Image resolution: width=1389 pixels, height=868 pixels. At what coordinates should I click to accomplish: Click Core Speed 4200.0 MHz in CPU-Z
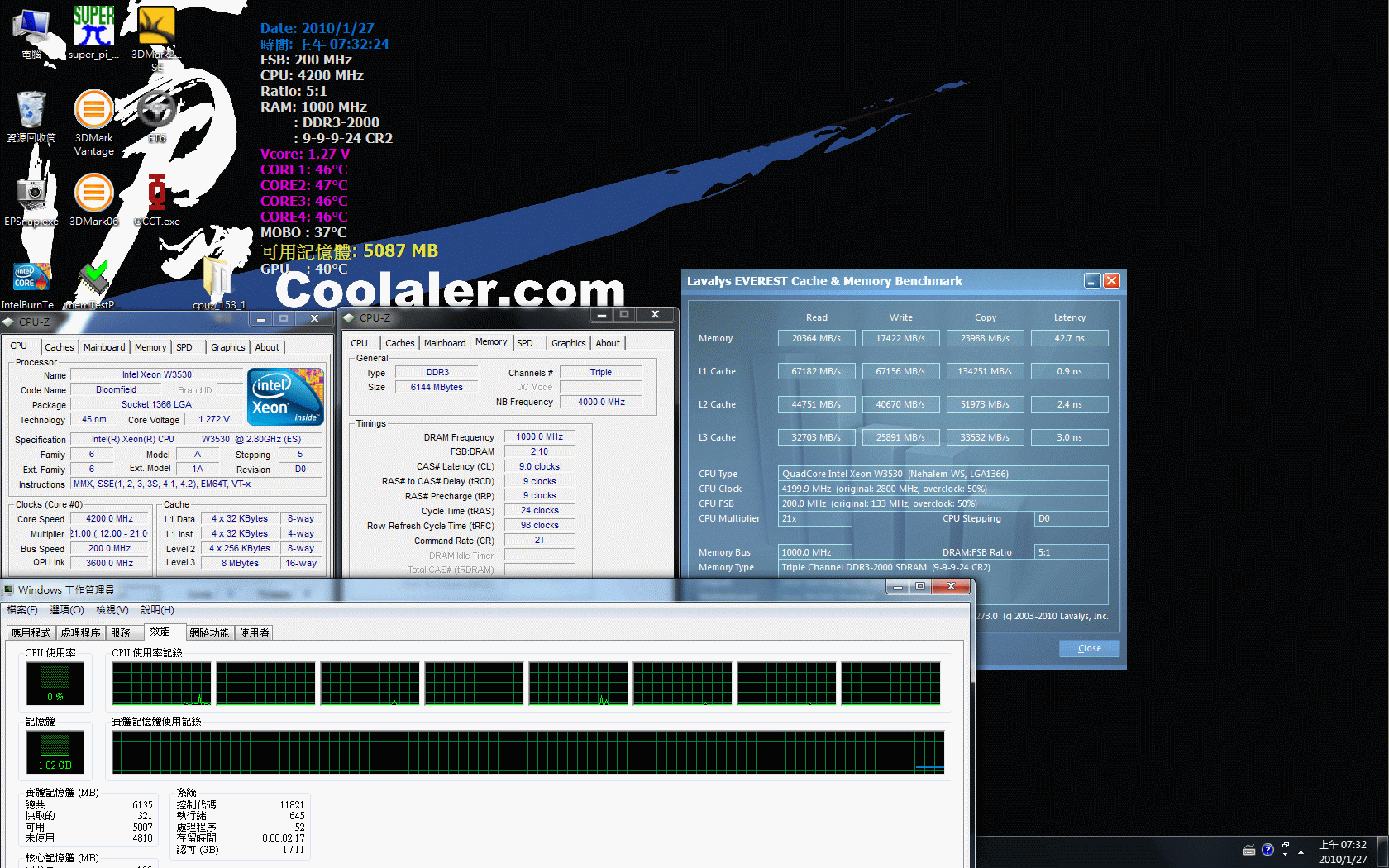109,519
